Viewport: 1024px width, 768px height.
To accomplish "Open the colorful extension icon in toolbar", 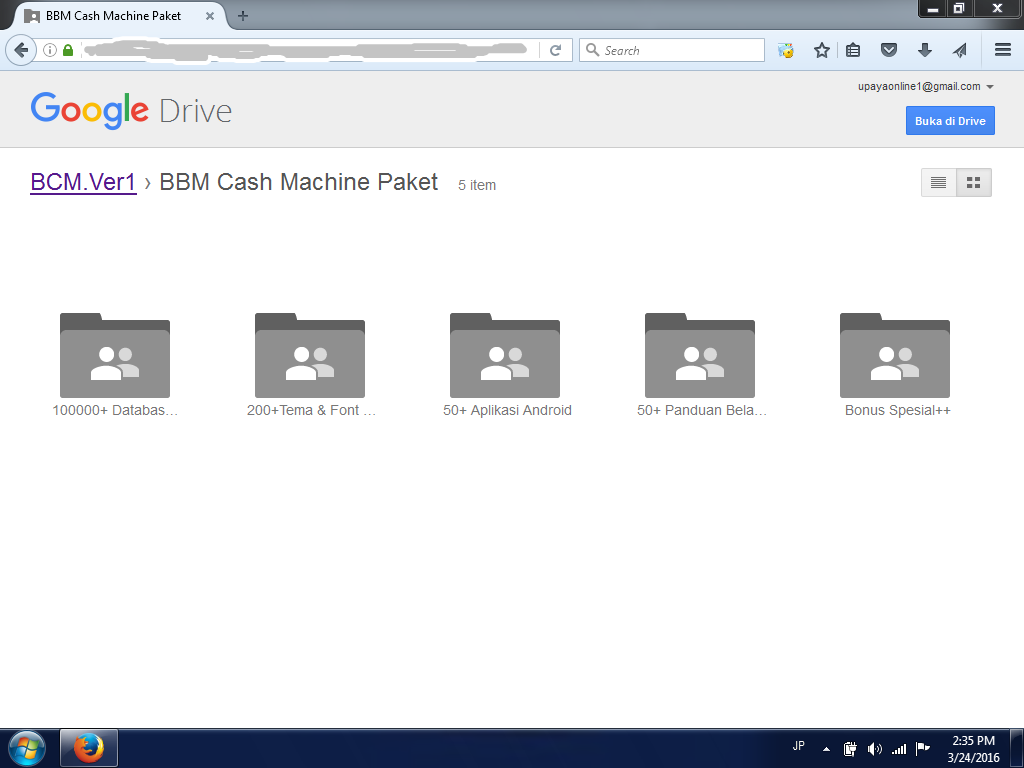I will point(786,50).
